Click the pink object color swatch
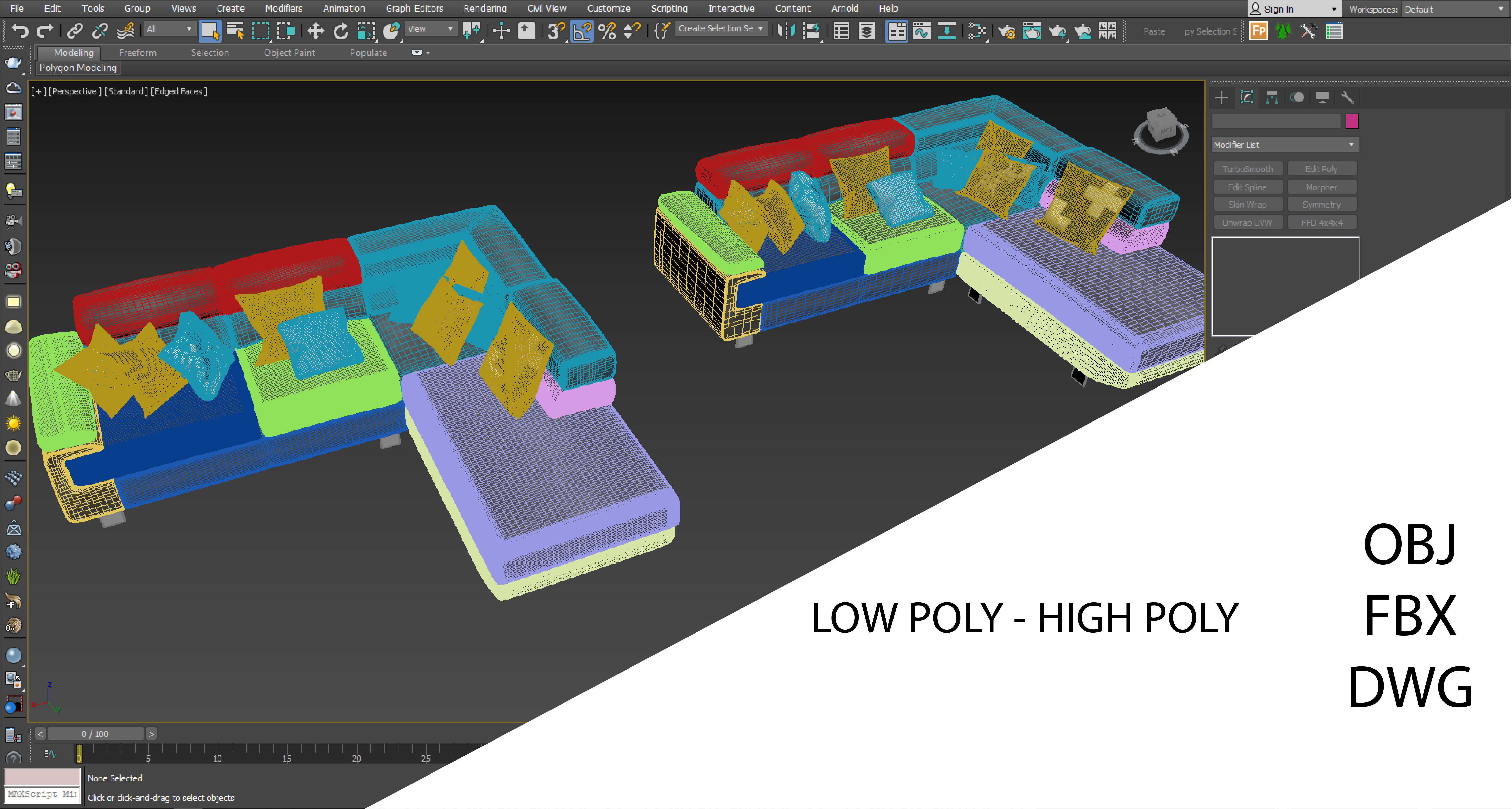Viewport: 1512px width, 809px height. tap(1352, 121)
